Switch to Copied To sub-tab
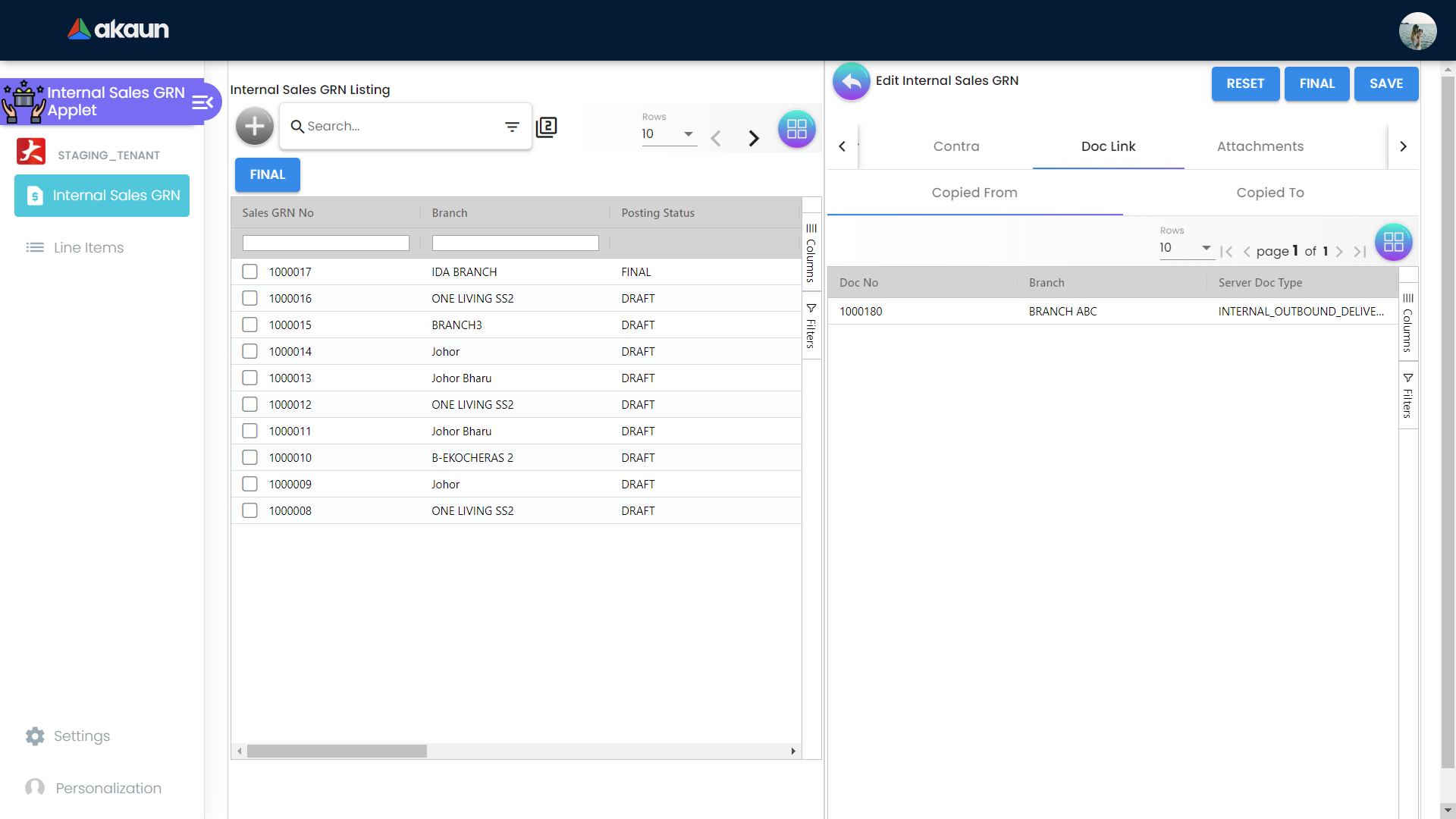The width and height of the screenshot is (1456, 819). pyautogui.click(x=1269, y=193)
